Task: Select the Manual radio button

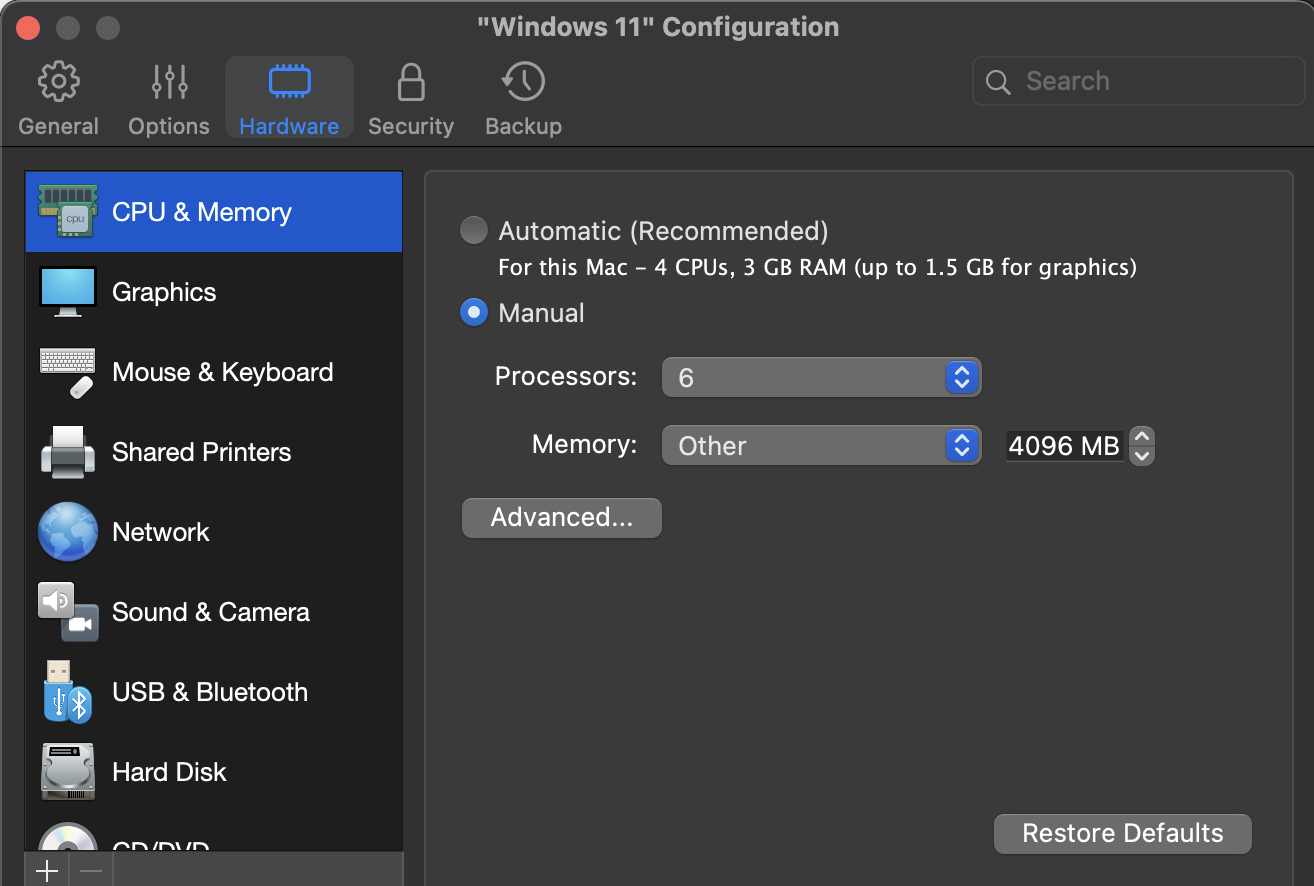Action: pos(473,313)
